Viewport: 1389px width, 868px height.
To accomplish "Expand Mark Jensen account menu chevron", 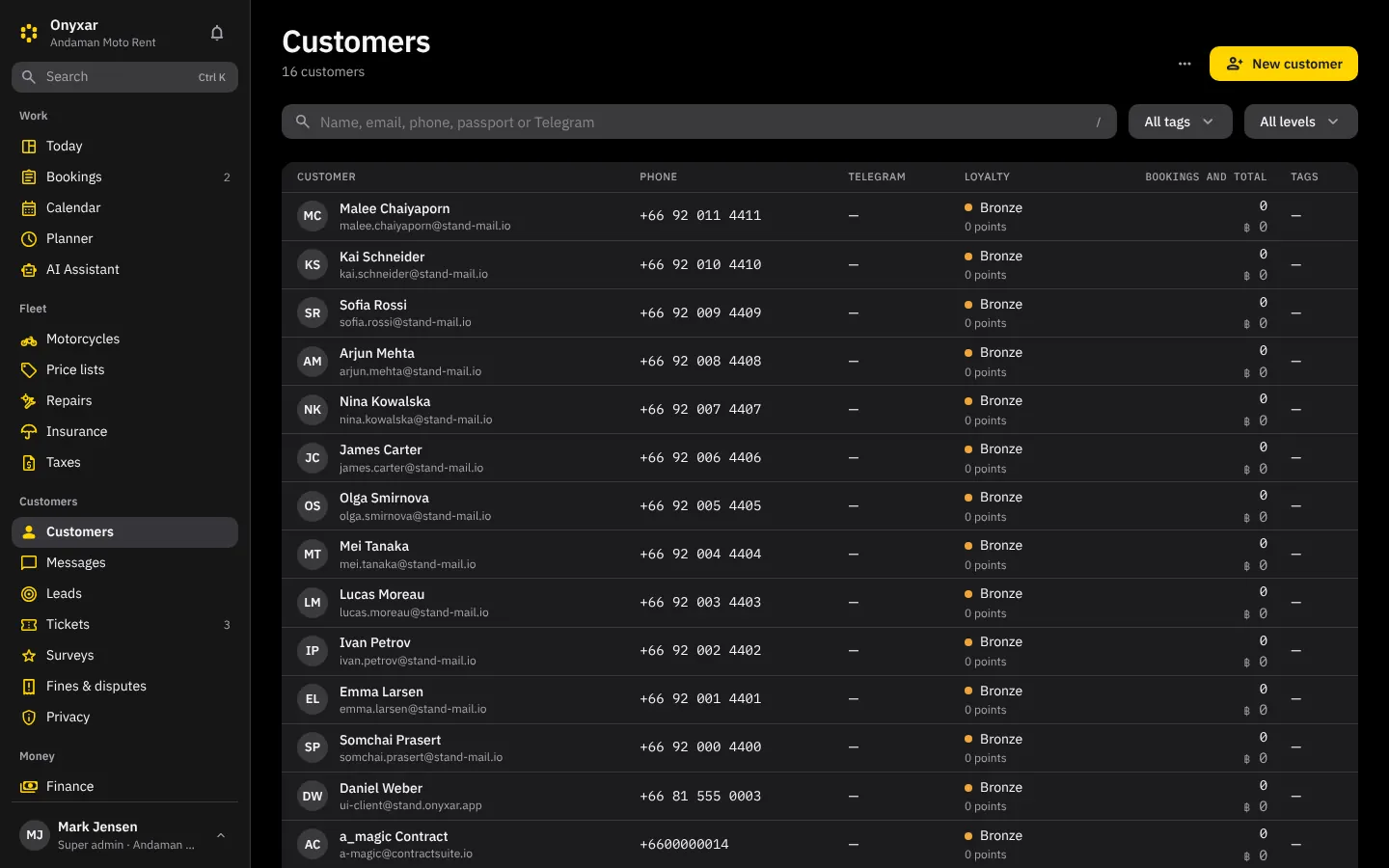I will 221,835.
